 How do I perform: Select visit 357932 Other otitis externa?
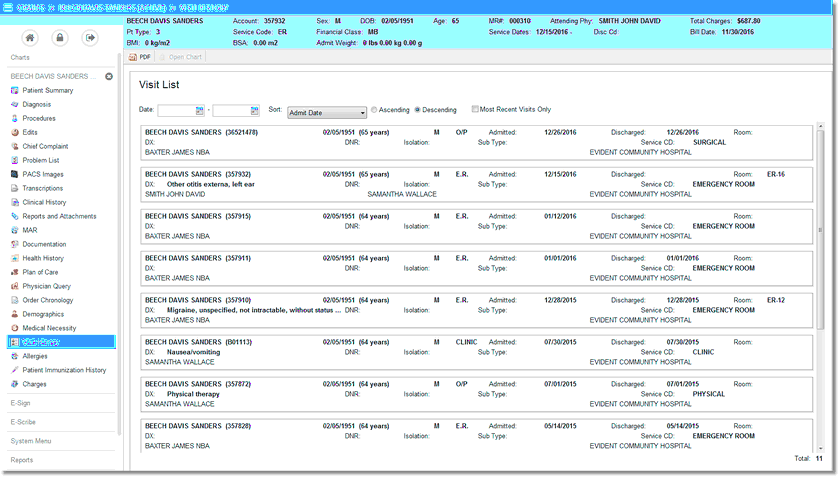point(477,184)
